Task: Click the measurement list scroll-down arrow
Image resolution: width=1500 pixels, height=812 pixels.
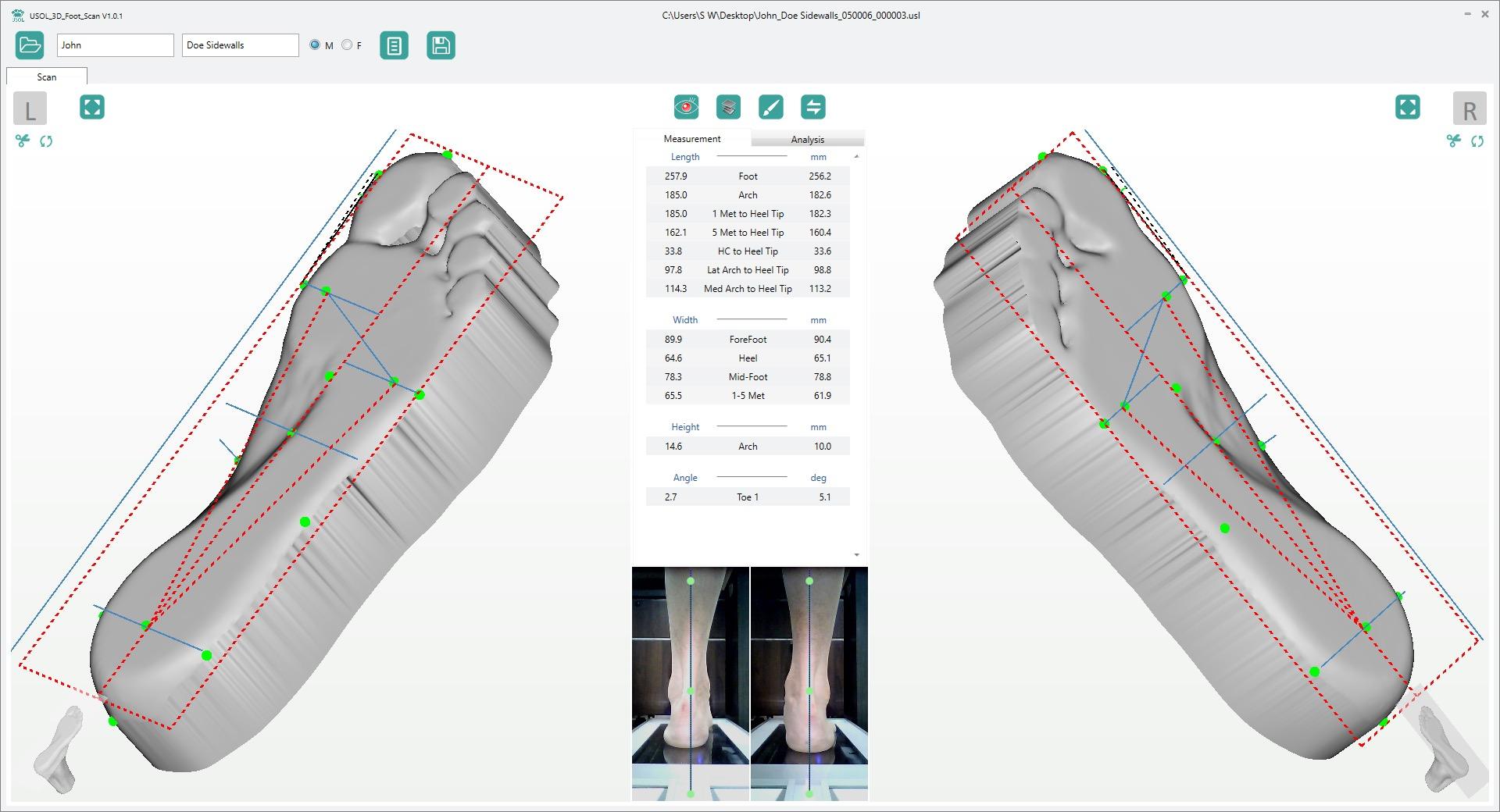Action: (x=857, y=555)
